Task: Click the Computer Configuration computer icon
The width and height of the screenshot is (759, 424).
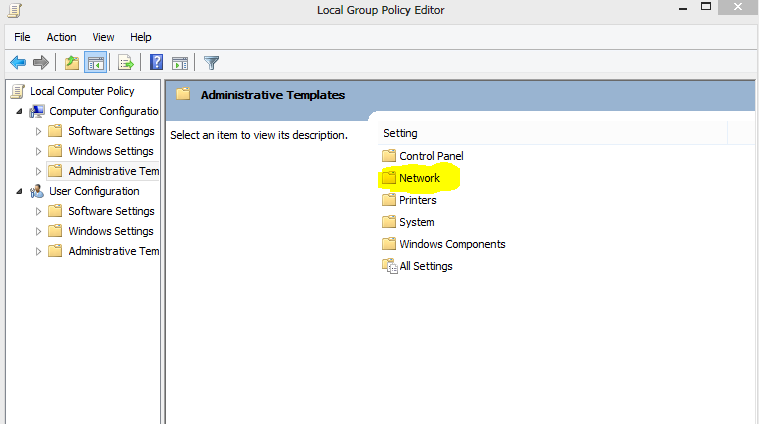Action: tap(37, 111)
